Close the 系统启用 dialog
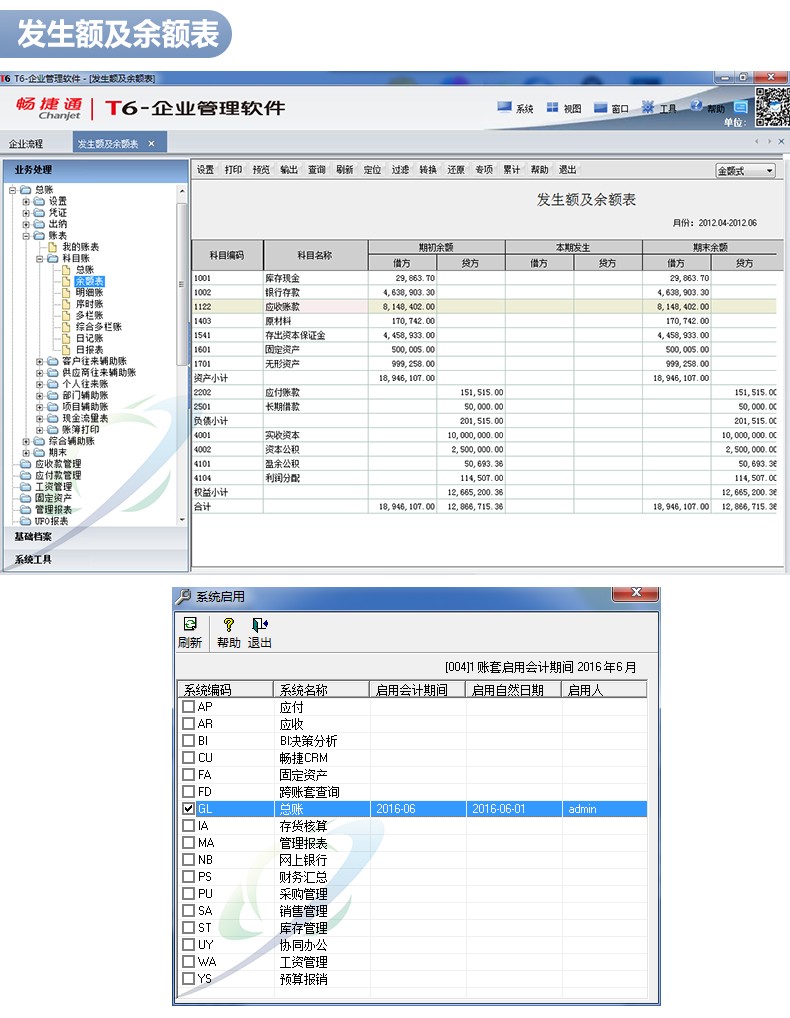This screenshot has height=1018, width=790. (636, 593)
